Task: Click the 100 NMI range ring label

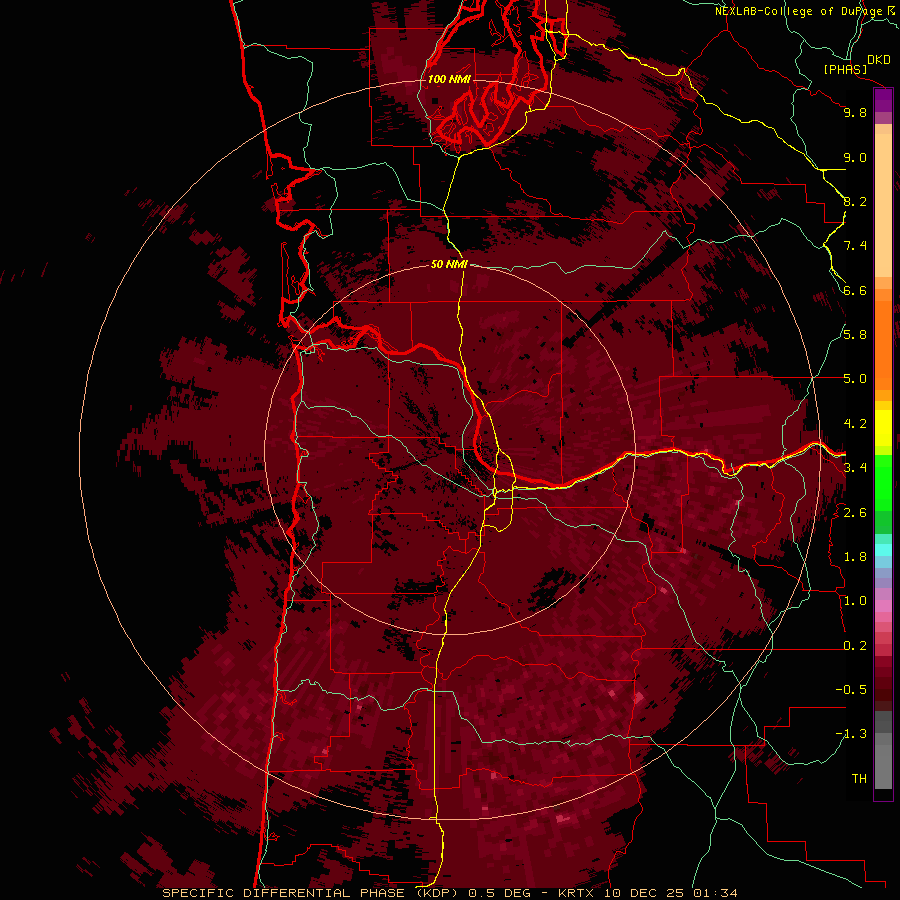Action: 449,79
